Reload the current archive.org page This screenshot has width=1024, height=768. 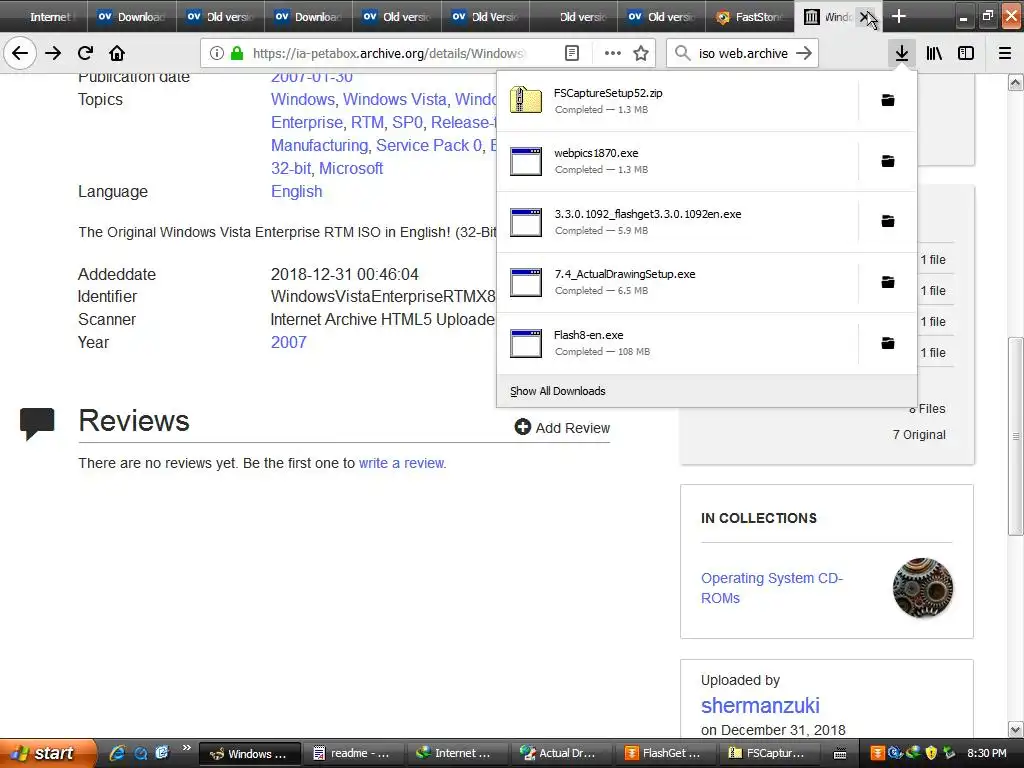85,53
